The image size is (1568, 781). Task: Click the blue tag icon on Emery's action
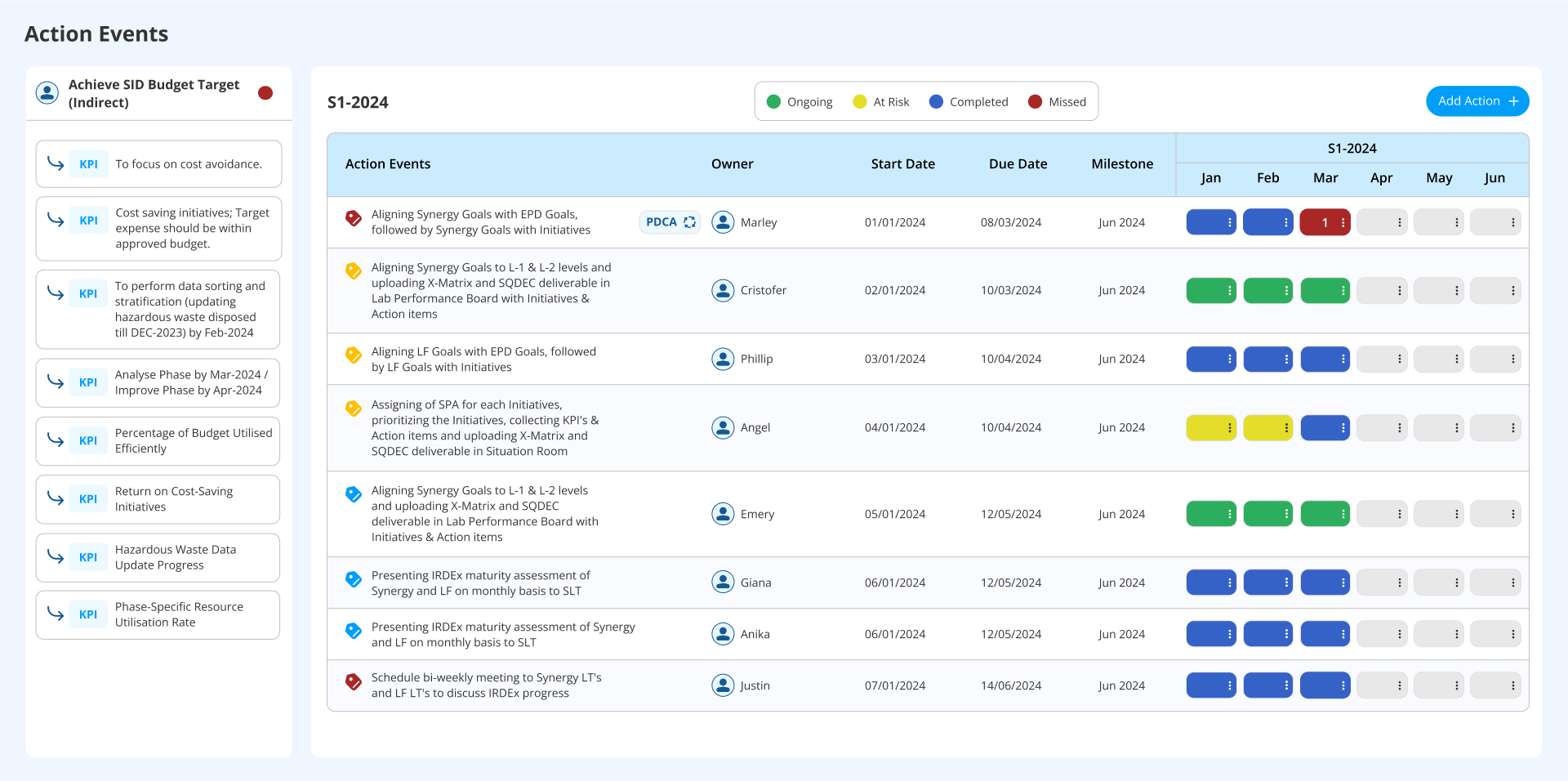pos(354,494)
